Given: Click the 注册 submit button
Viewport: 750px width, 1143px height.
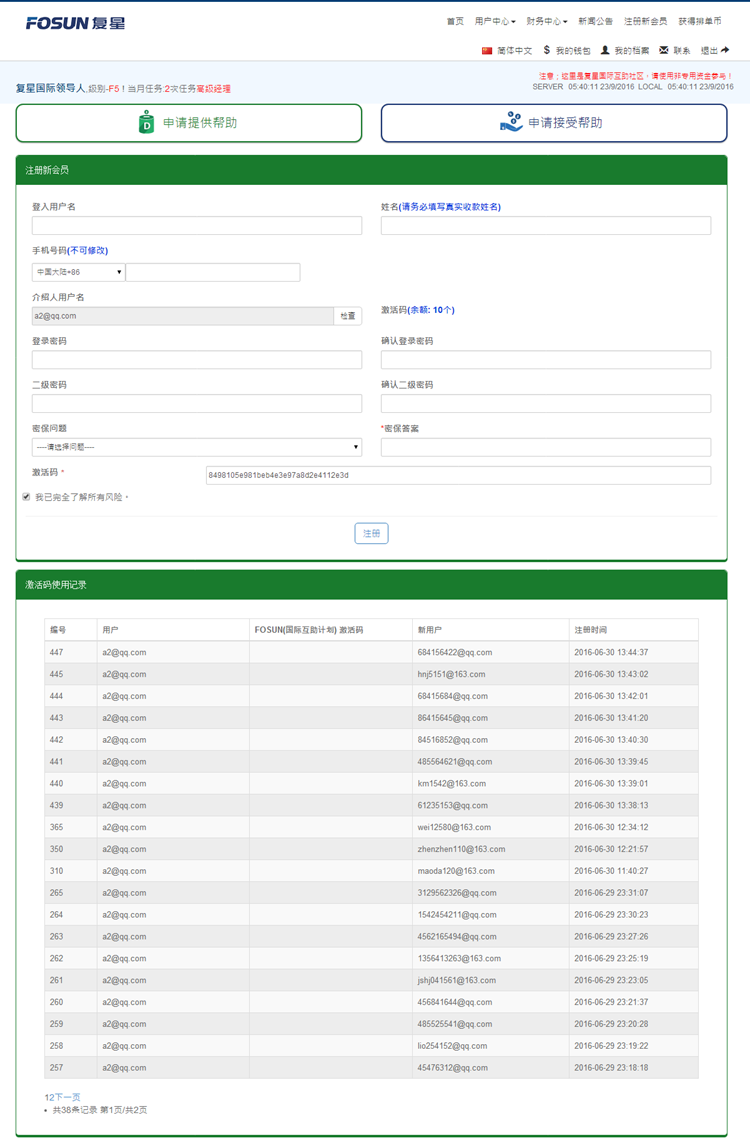Looking at the screenshot, I should pos(371,533).
